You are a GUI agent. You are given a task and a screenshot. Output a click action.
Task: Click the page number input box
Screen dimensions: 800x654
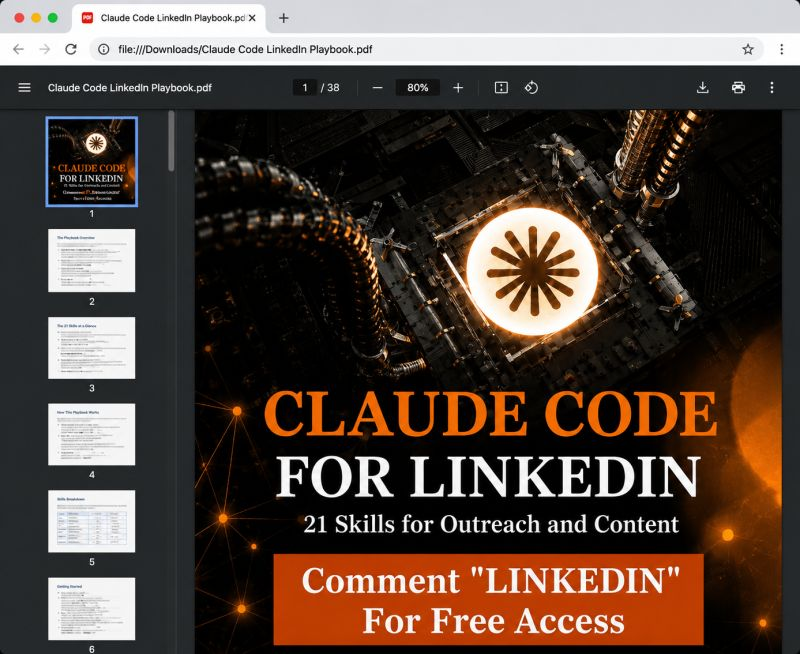coord(305,88)
